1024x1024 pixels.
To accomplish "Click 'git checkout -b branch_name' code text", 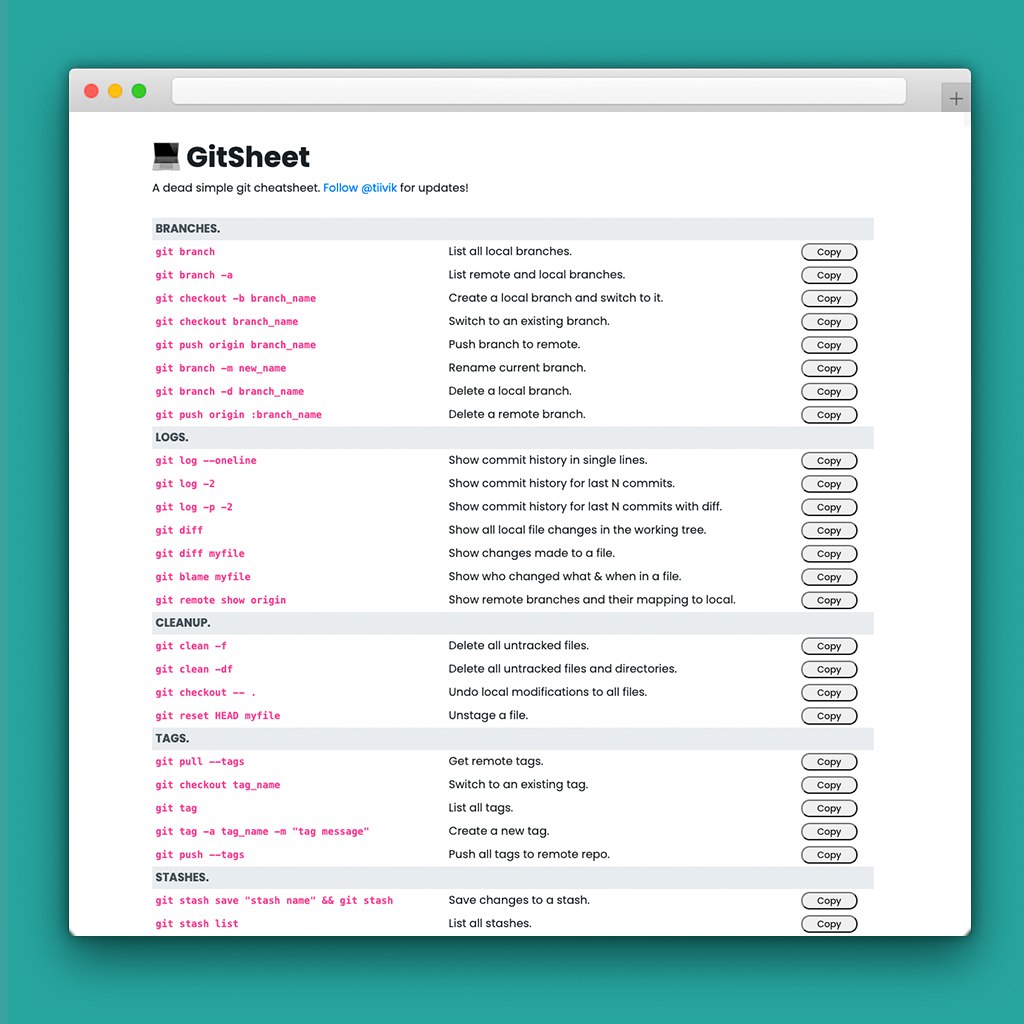I will [x=236, y=298].
